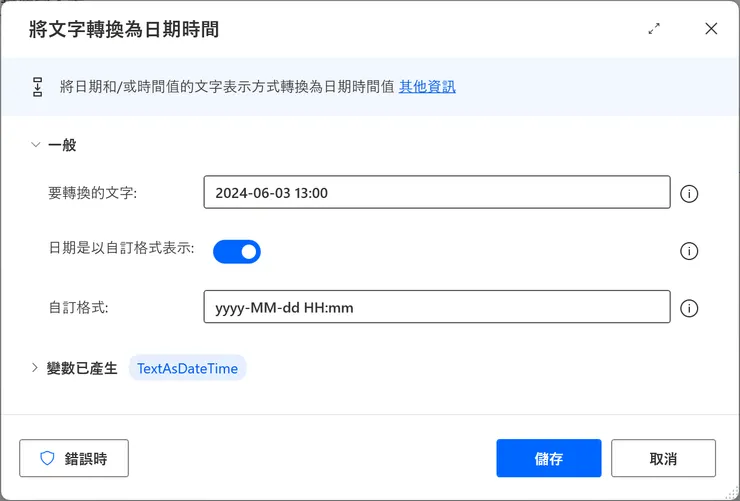Focus the 要轉換的文字 input field

click(x=437, y=192)
